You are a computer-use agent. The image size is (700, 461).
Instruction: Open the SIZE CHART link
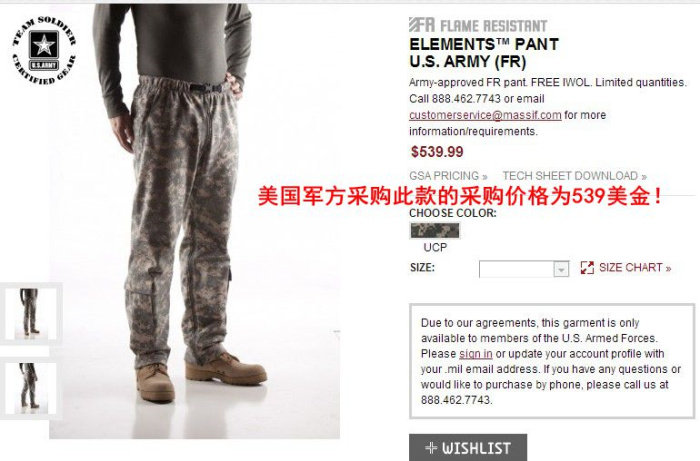635,268
